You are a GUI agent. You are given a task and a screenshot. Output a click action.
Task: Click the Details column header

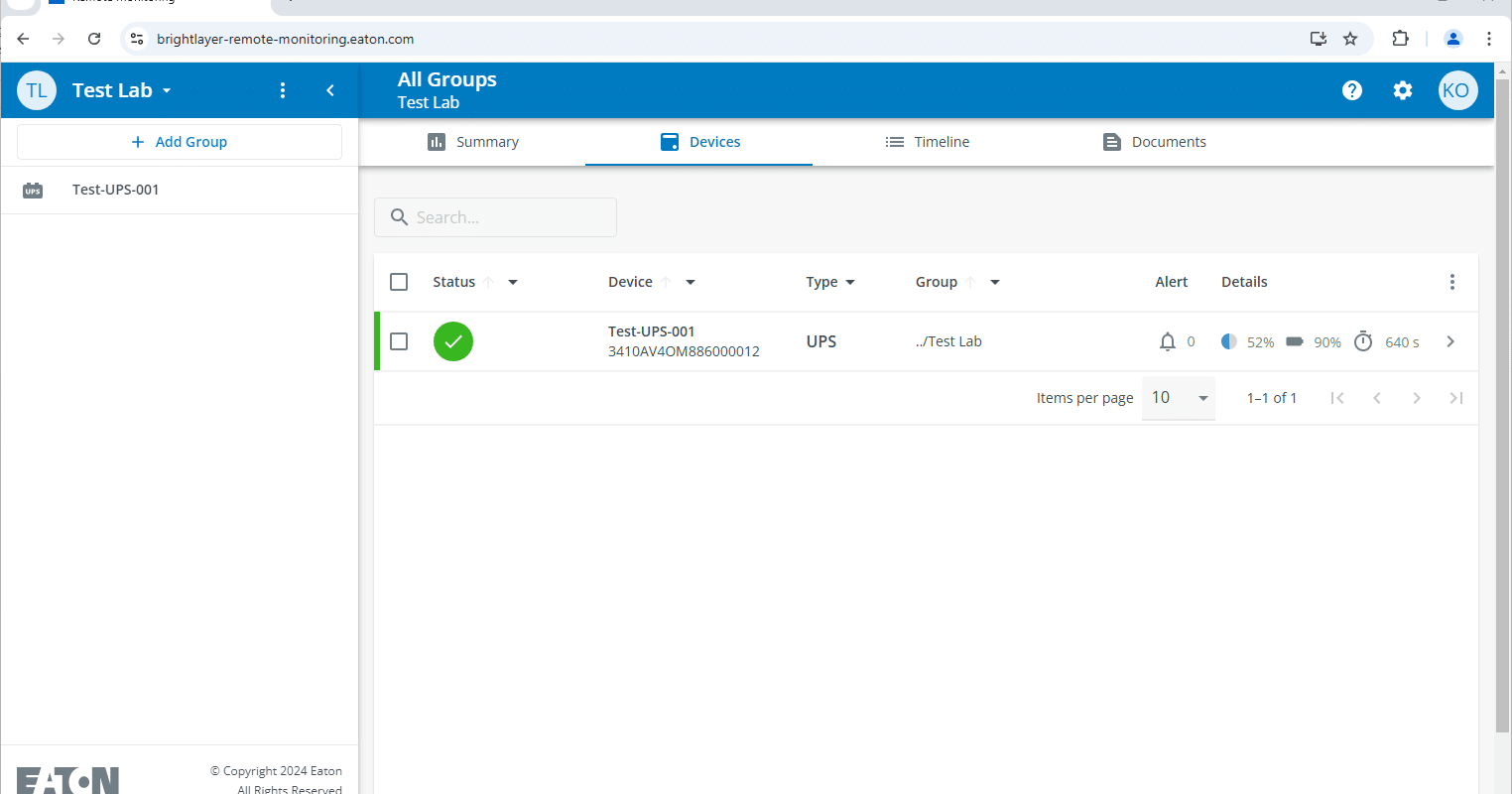(x=1244, y=282)
